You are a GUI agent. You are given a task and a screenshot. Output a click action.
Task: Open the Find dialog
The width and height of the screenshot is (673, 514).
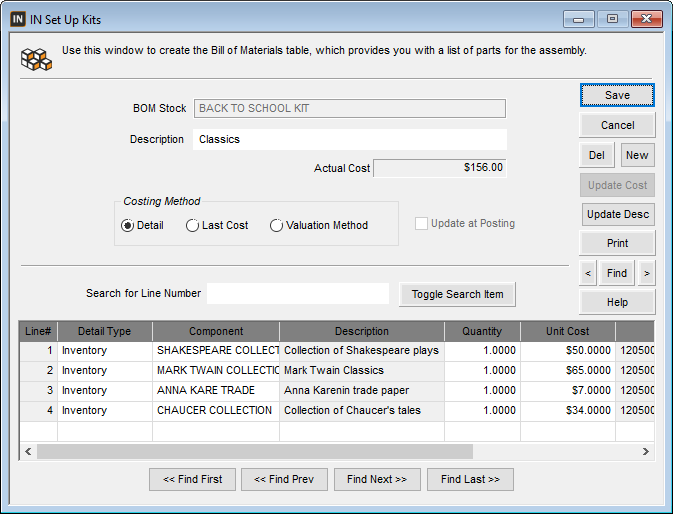pos(617,273)
